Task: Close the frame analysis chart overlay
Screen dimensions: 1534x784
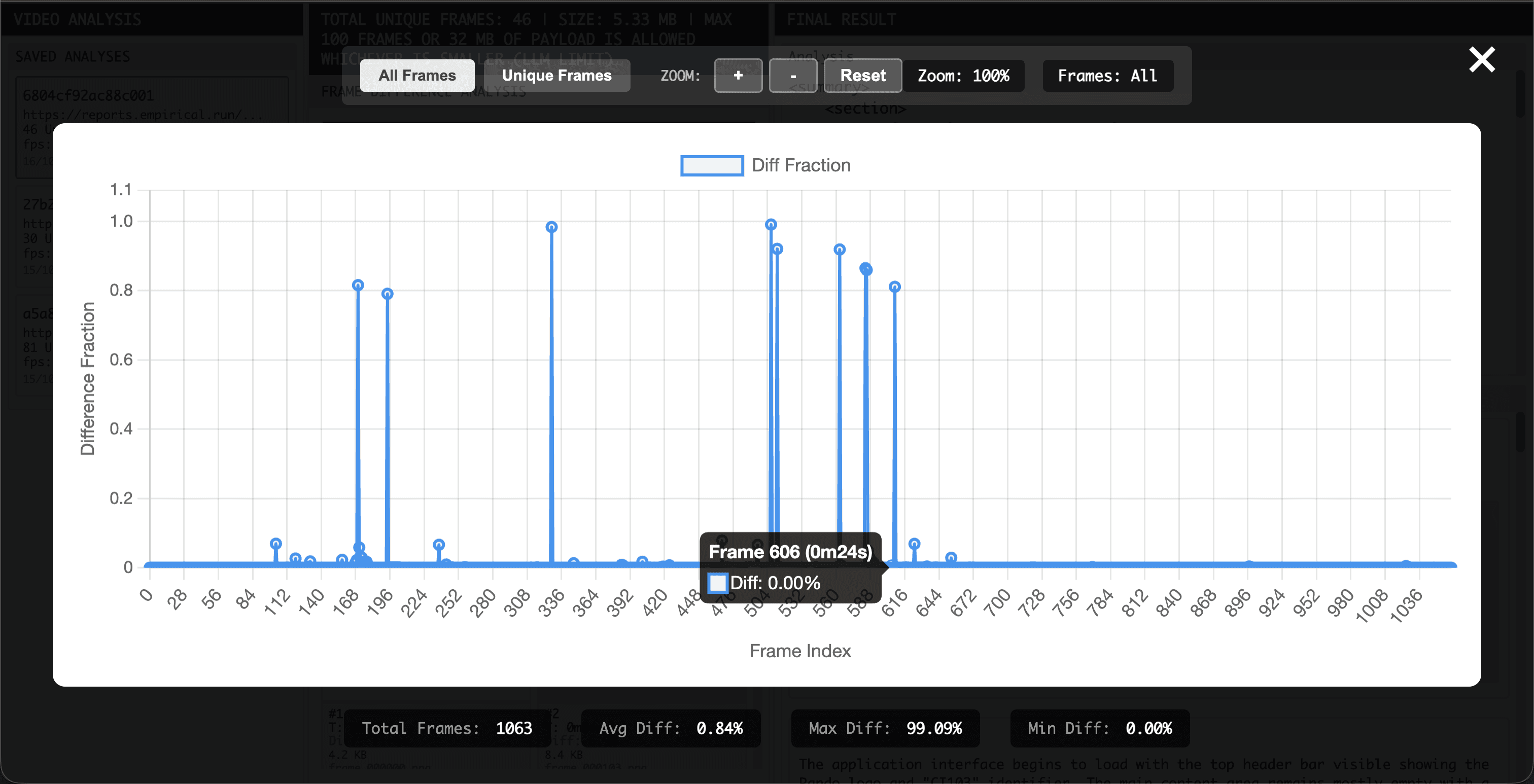Action: pyautogui.click(x=1482, y=59)
